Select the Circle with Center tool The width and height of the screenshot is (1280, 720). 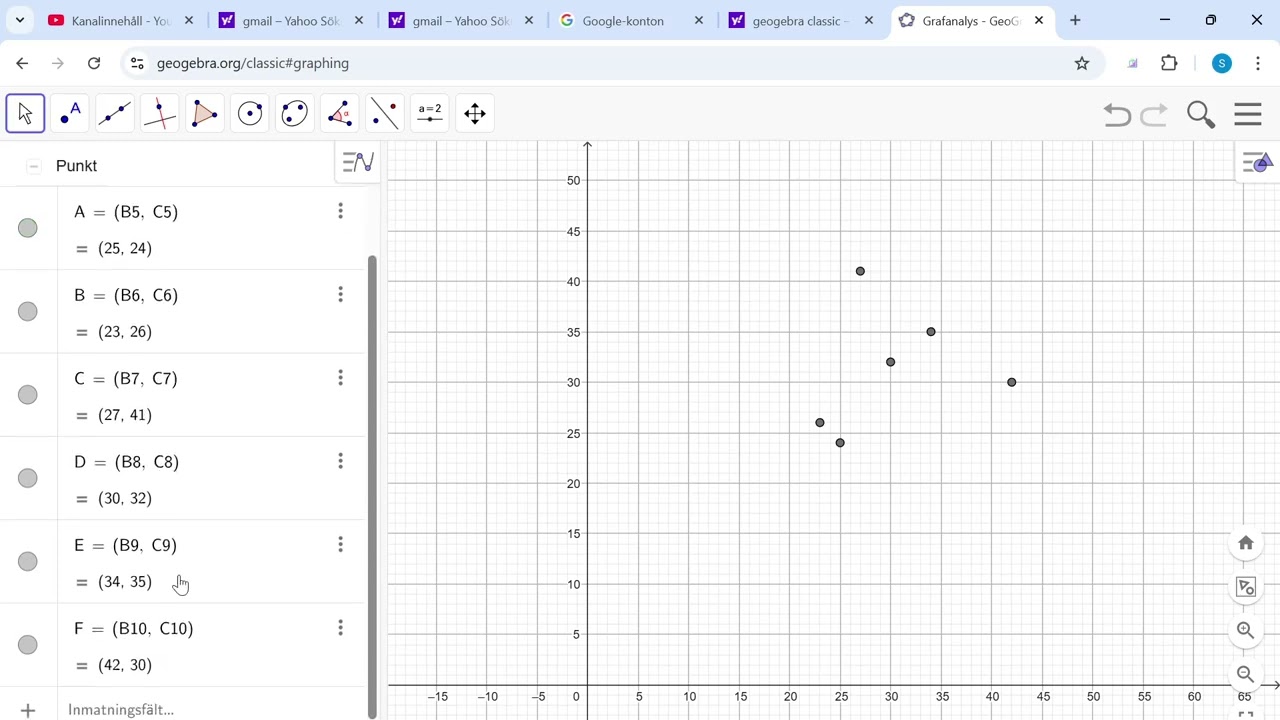[x=250, y=114]
